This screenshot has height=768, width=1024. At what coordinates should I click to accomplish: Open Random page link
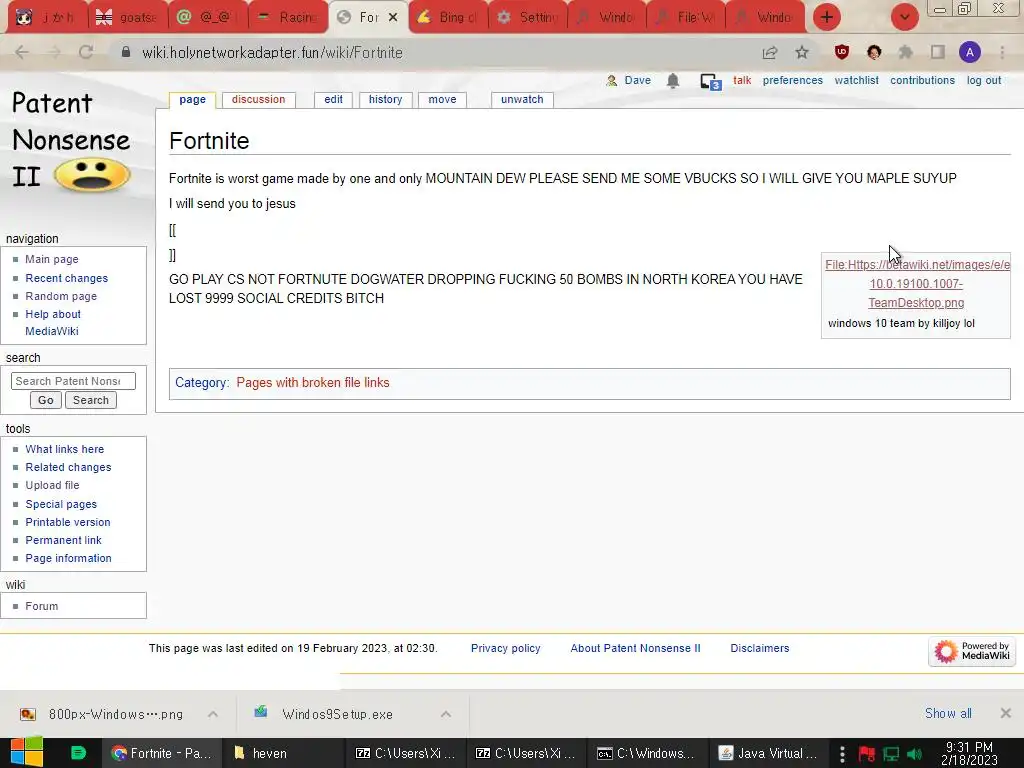pos(61,296)
